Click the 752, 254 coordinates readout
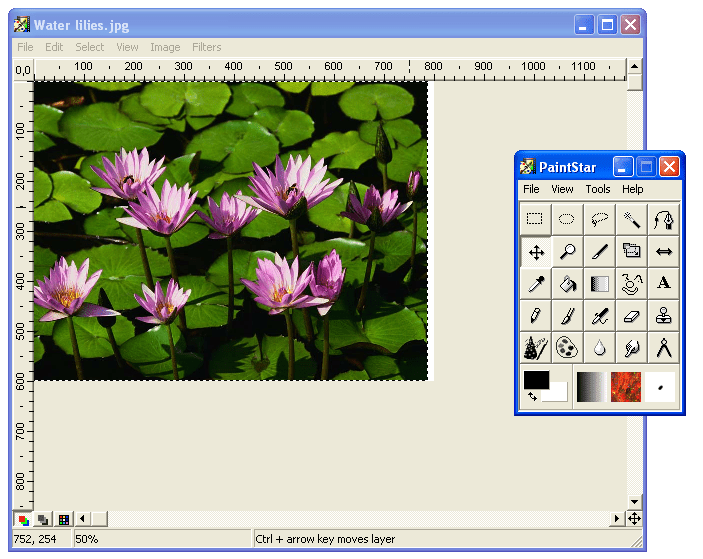The image size is (703, 559). point(42,539)
